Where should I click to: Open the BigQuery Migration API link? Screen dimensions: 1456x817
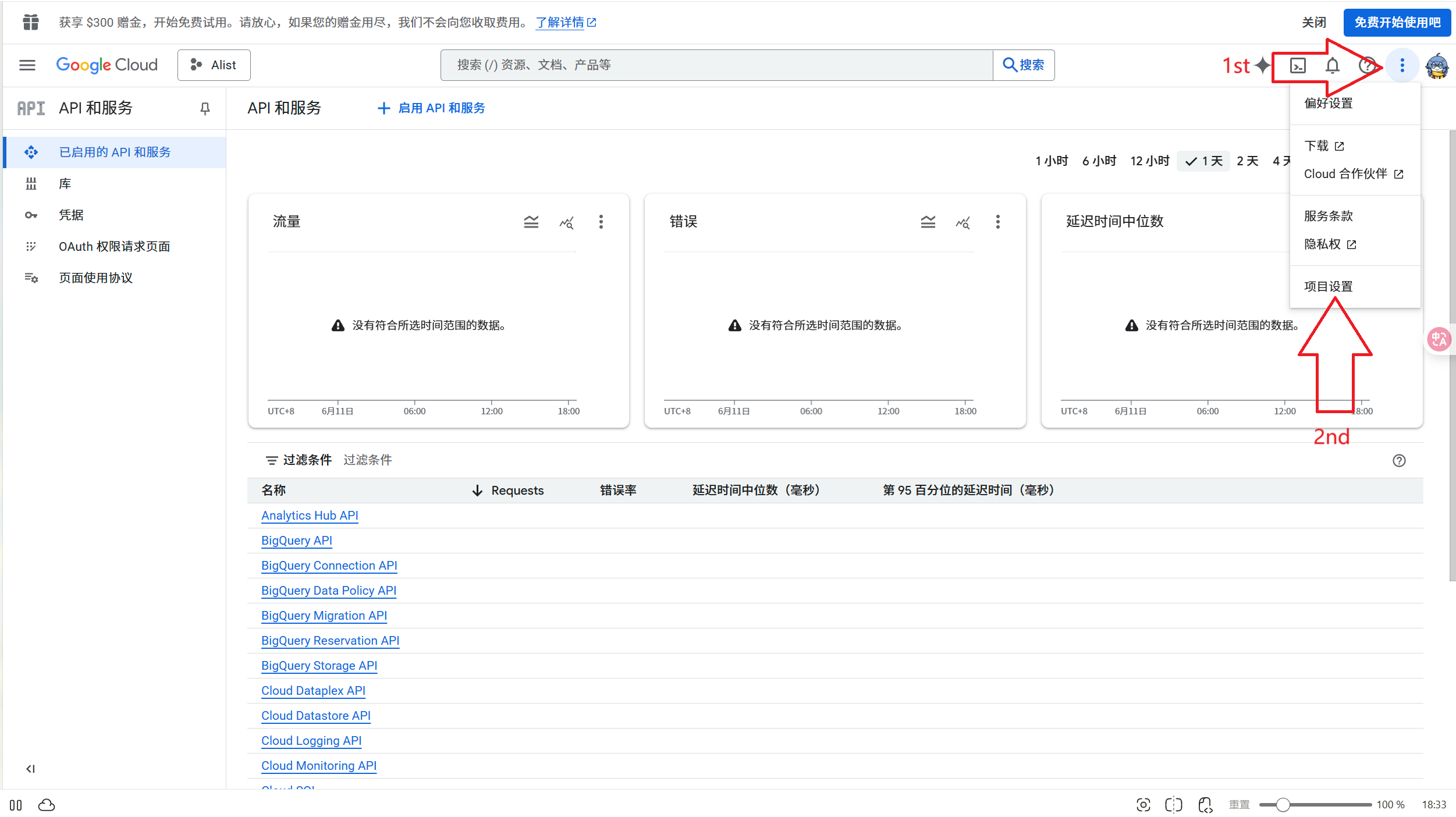click(324, 616)
